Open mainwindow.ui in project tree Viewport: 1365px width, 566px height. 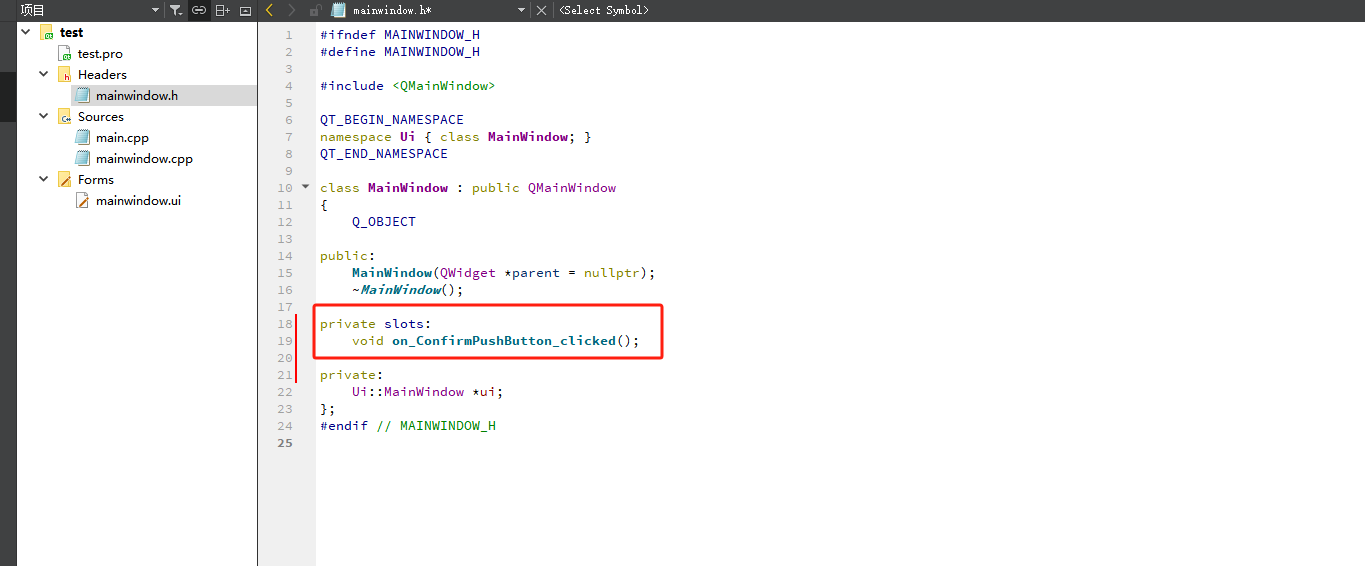click(x=138, y=200)
